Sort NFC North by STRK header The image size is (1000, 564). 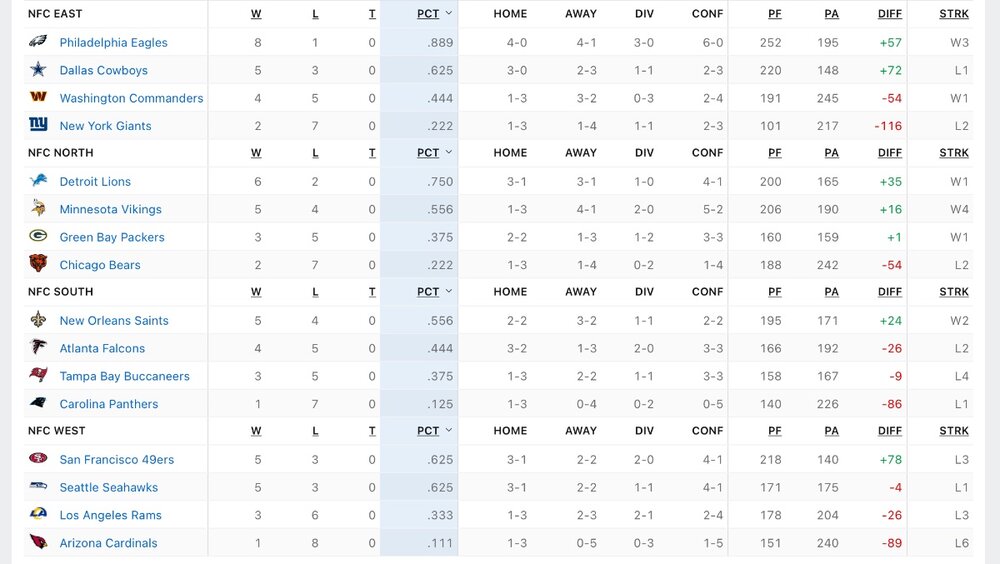(x=954, y=153)
